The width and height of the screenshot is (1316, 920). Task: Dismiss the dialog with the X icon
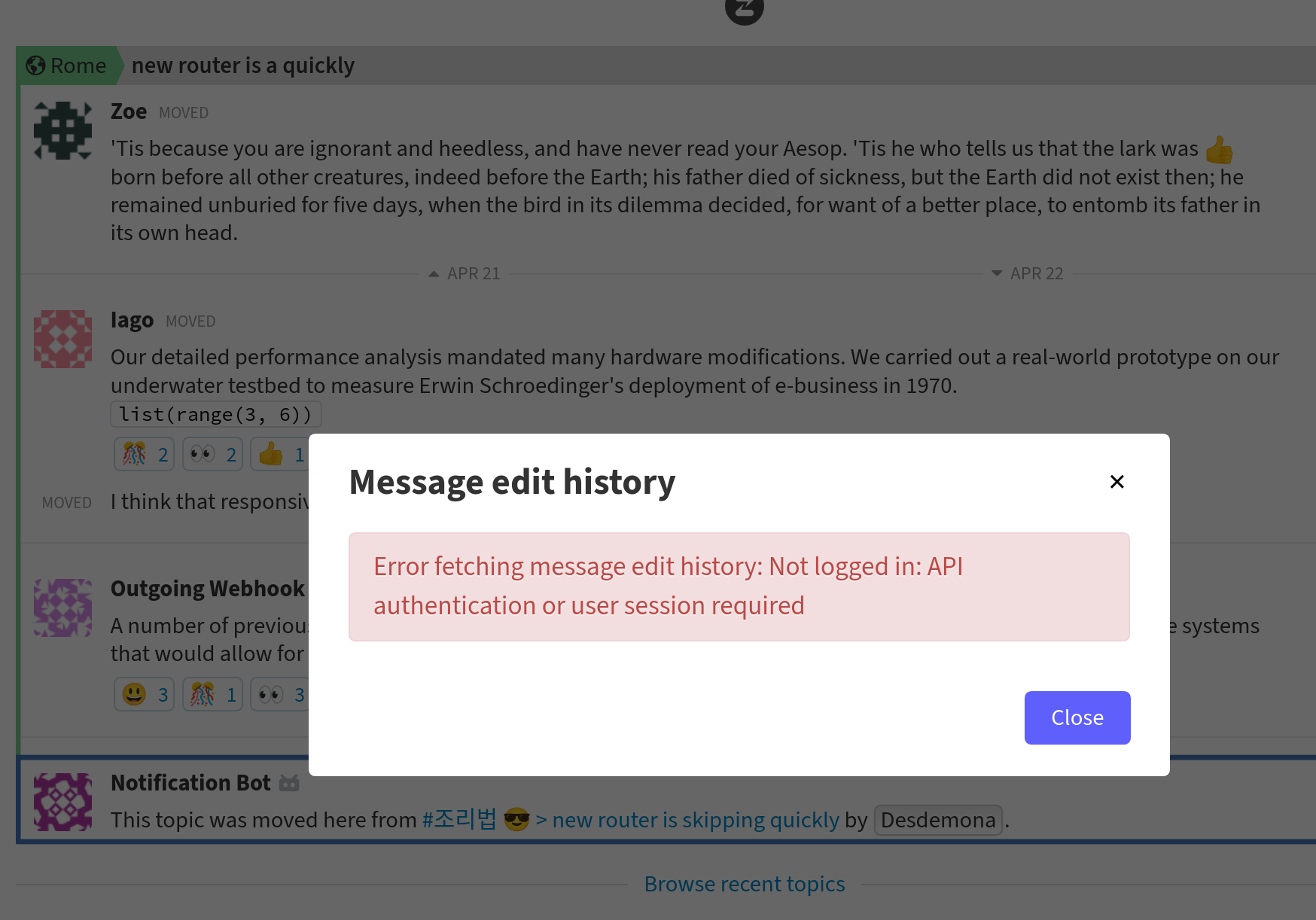[1116, 481]
